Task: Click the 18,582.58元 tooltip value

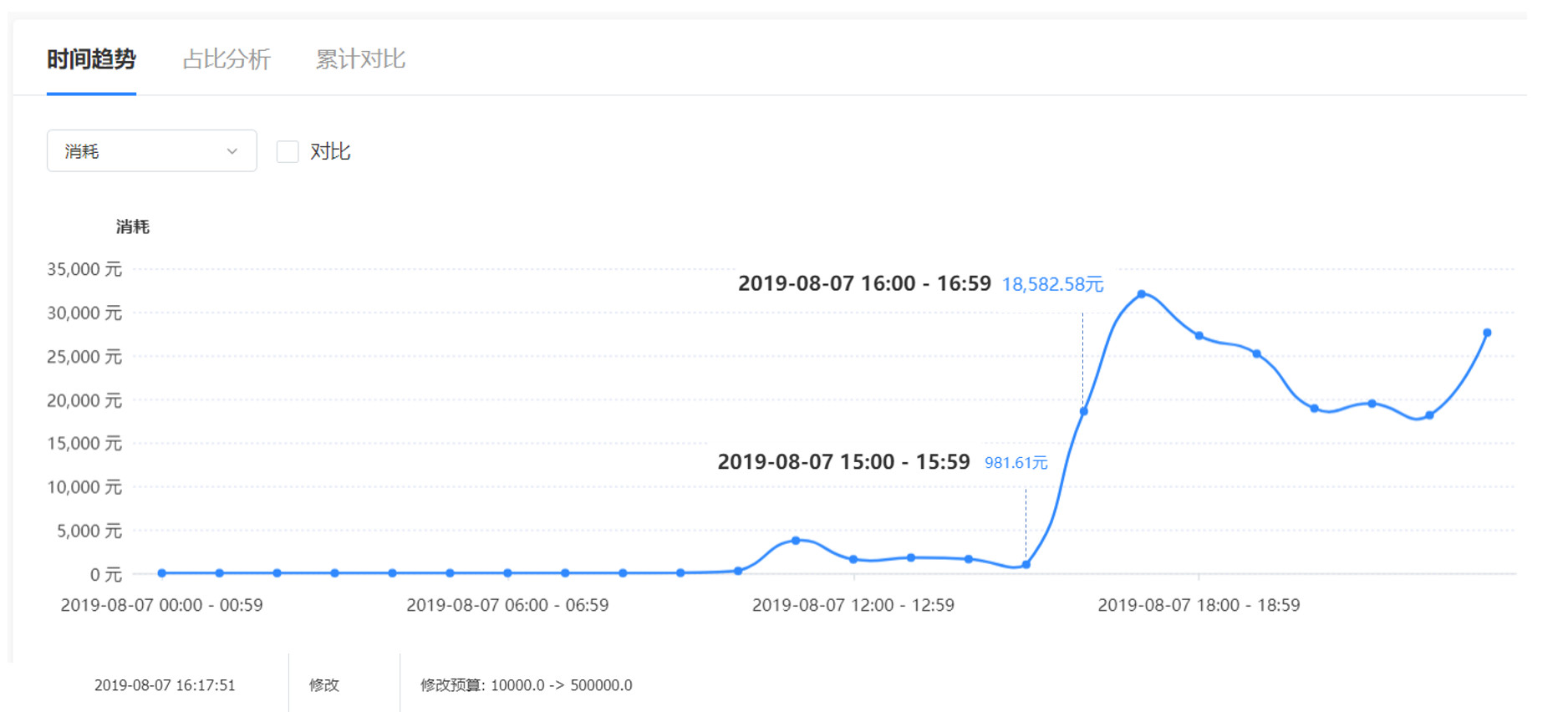Action: pos(1052,284)
